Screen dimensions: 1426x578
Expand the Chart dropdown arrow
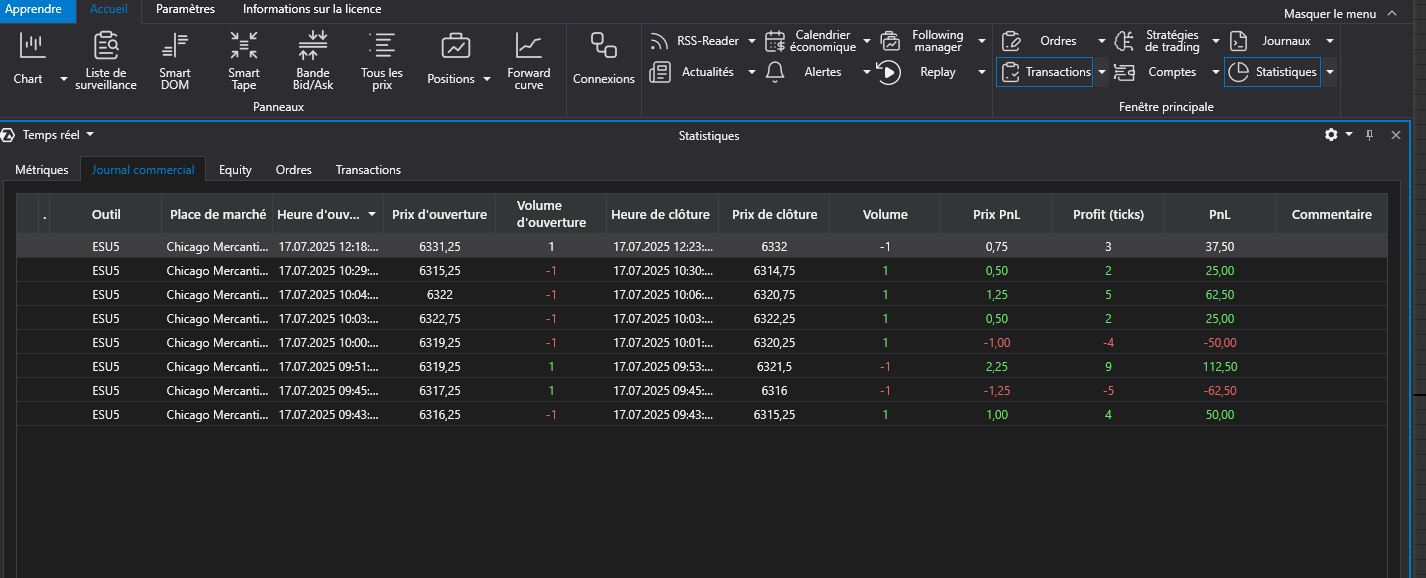point(64,79)
